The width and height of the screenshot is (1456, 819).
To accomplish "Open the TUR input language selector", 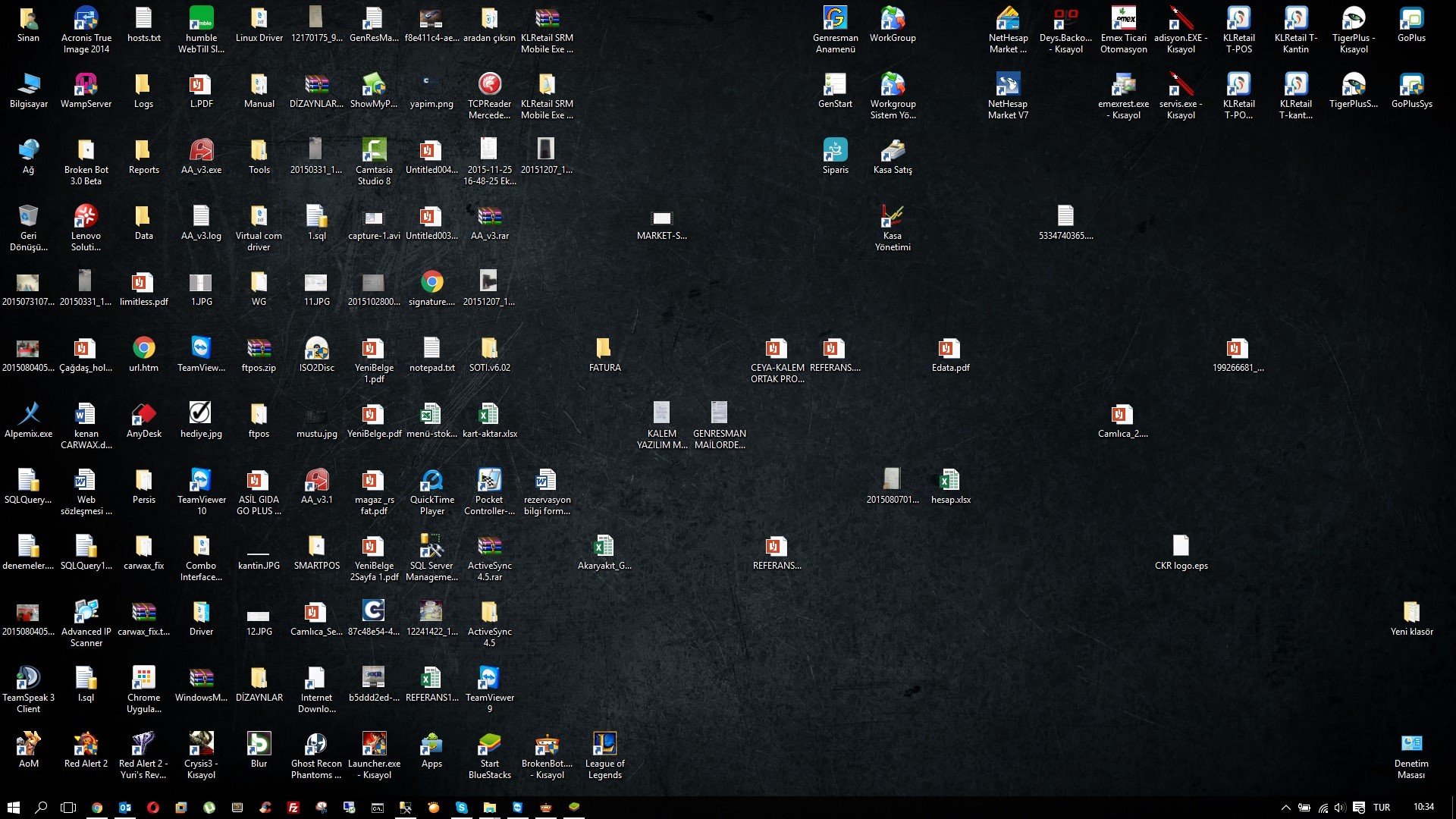I will (x=1382, y=808).
